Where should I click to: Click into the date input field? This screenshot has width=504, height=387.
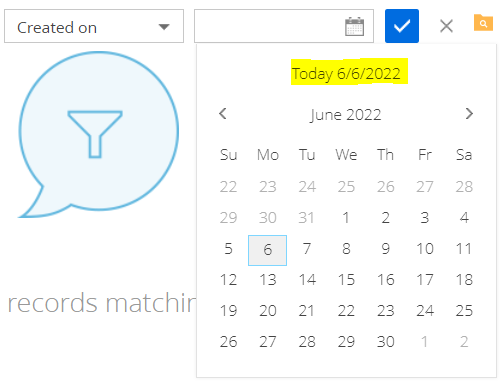pyautogui.click(x=269, y=26)
